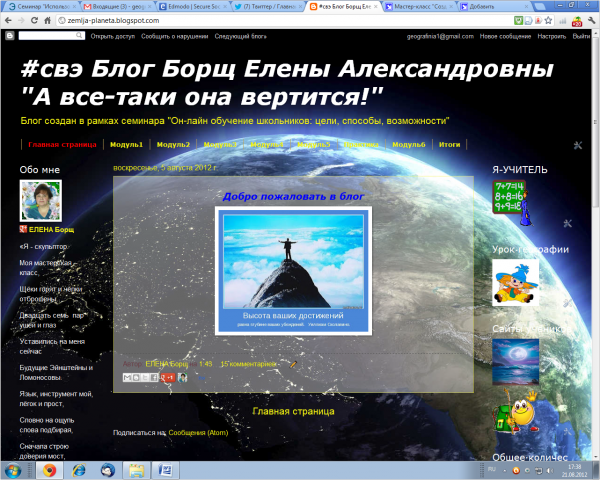This screenshot has height=480, width=600.
Task: Open the blog title header link
Action: (x=287, y=82)
